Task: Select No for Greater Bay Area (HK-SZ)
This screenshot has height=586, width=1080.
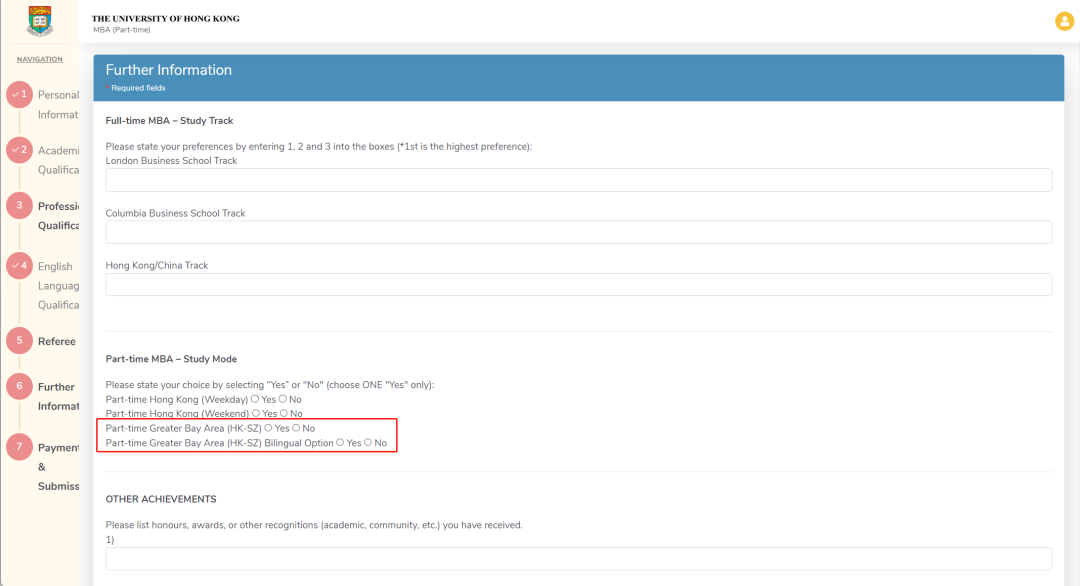Action: pos(296,428)
